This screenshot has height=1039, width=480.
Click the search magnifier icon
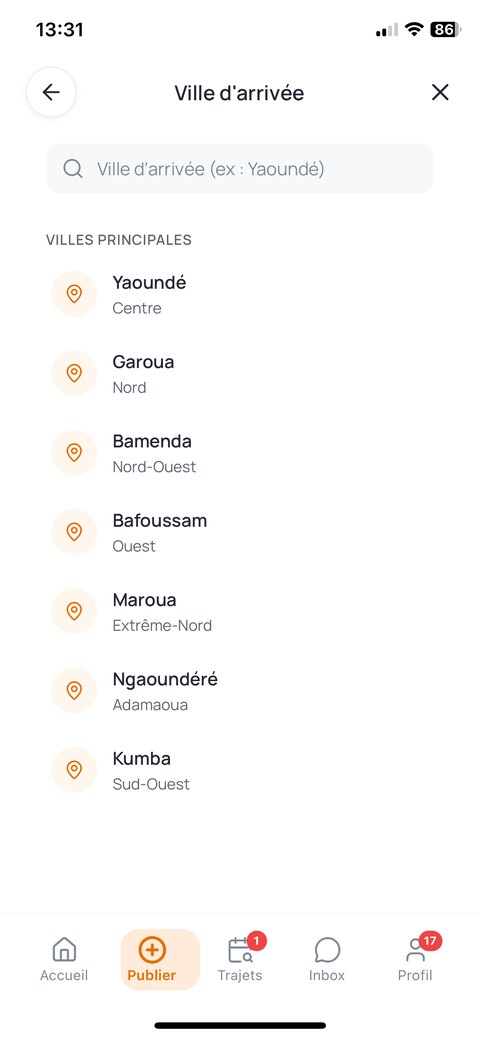[73, 168]
